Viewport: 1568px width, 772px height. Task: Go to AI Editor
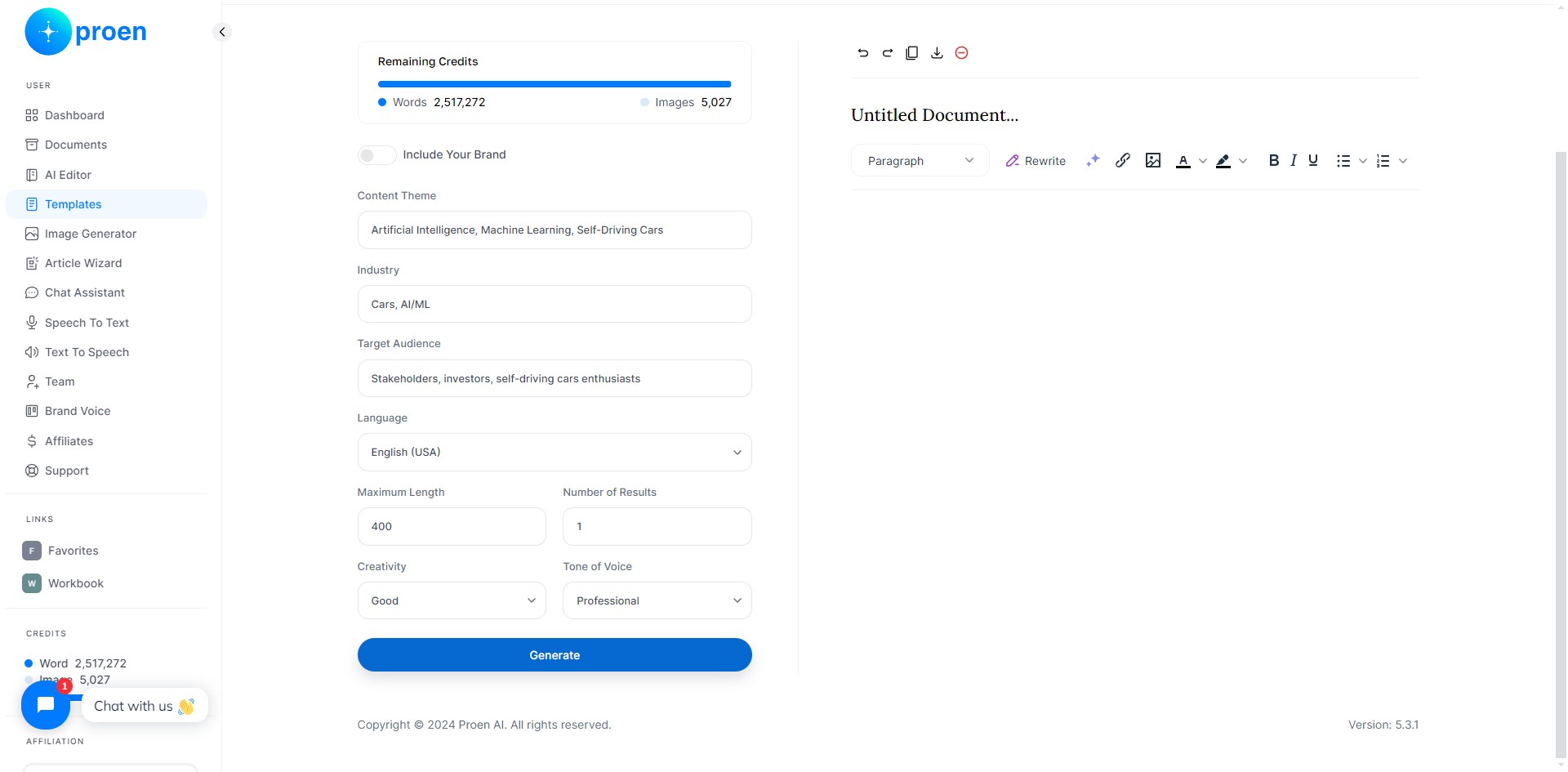[106, 175]
